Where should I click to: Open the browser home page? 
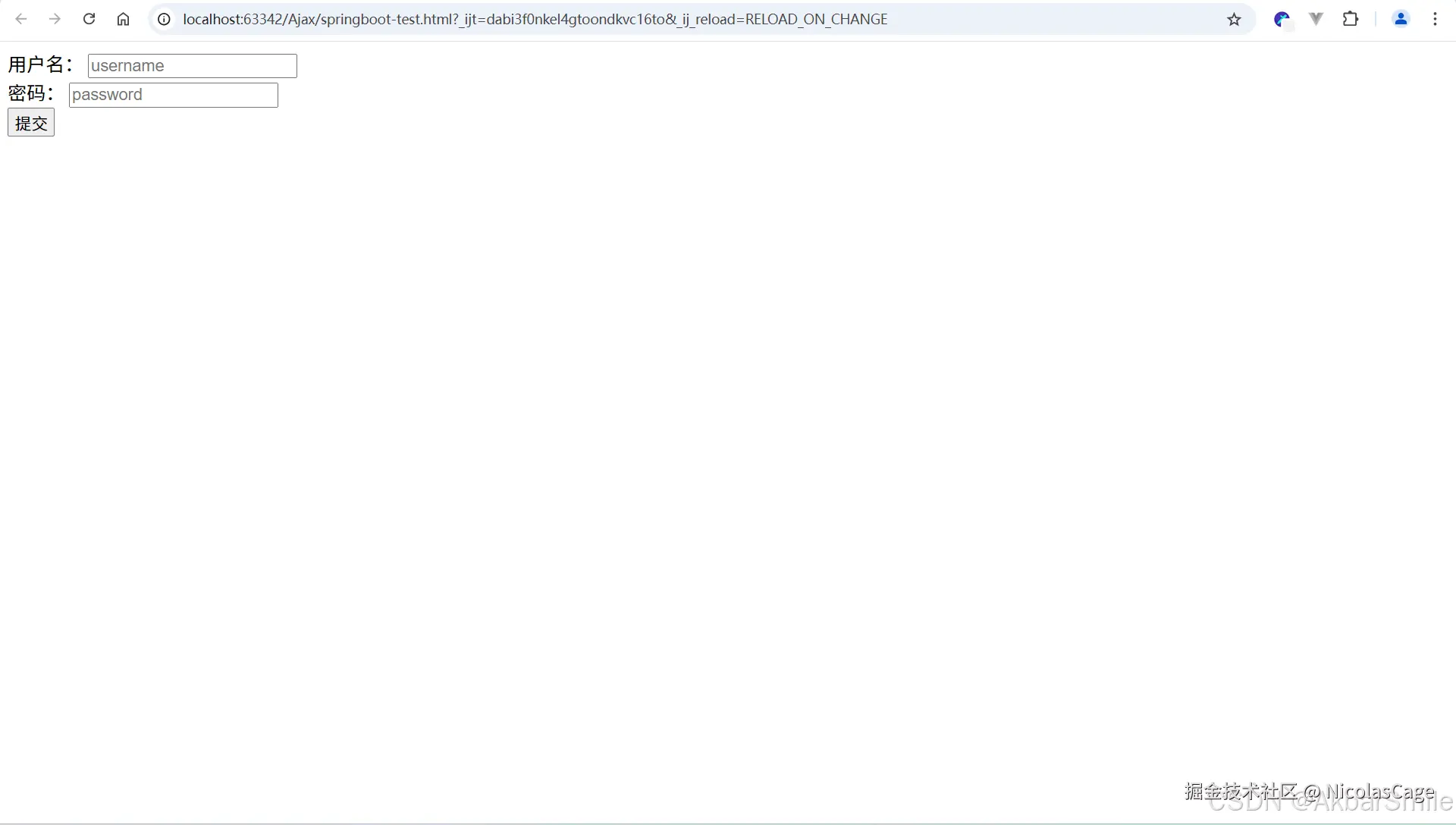(x=123, y=19)
